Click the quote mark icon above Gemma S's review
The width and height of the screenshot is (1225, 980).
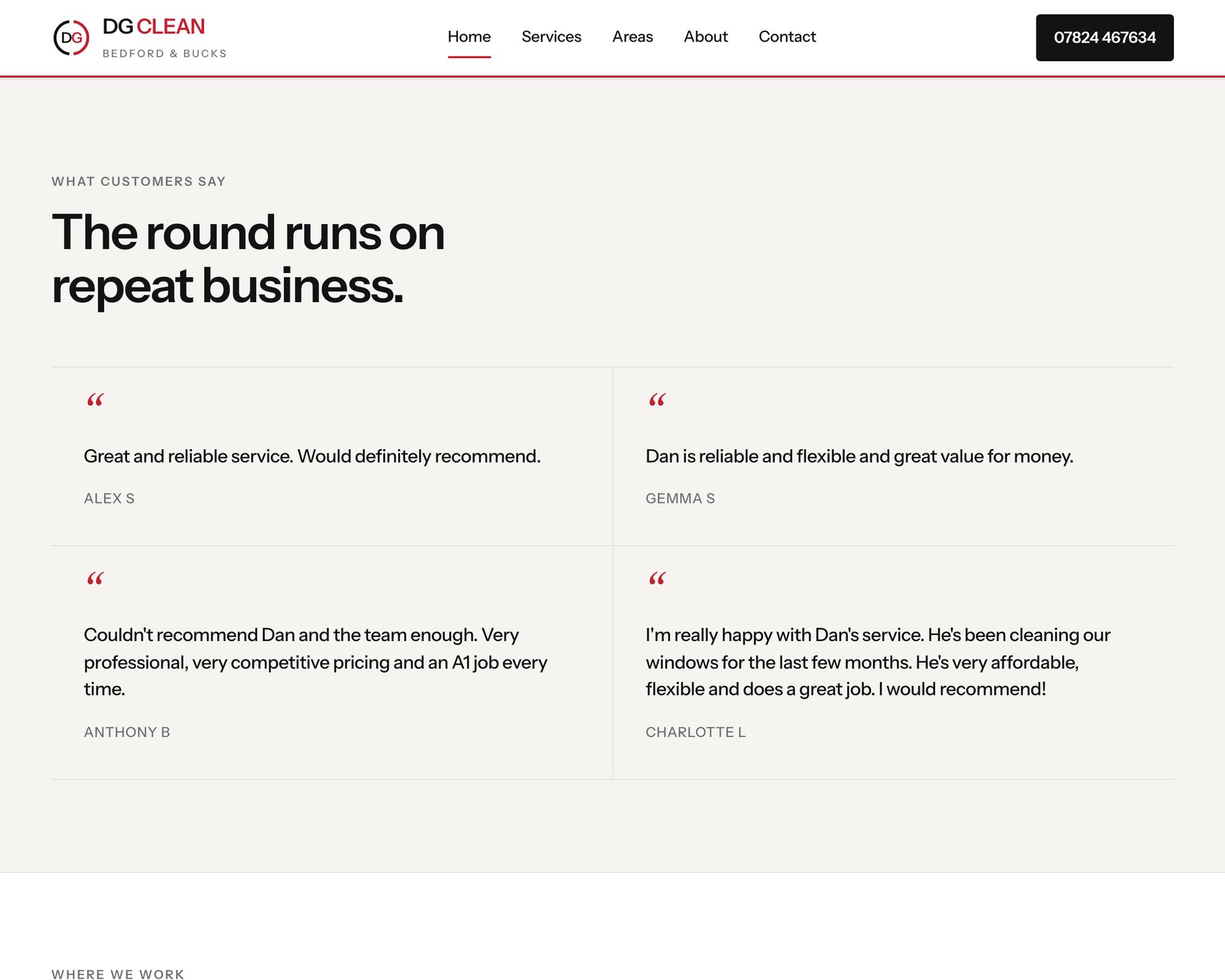coord(657,399)
